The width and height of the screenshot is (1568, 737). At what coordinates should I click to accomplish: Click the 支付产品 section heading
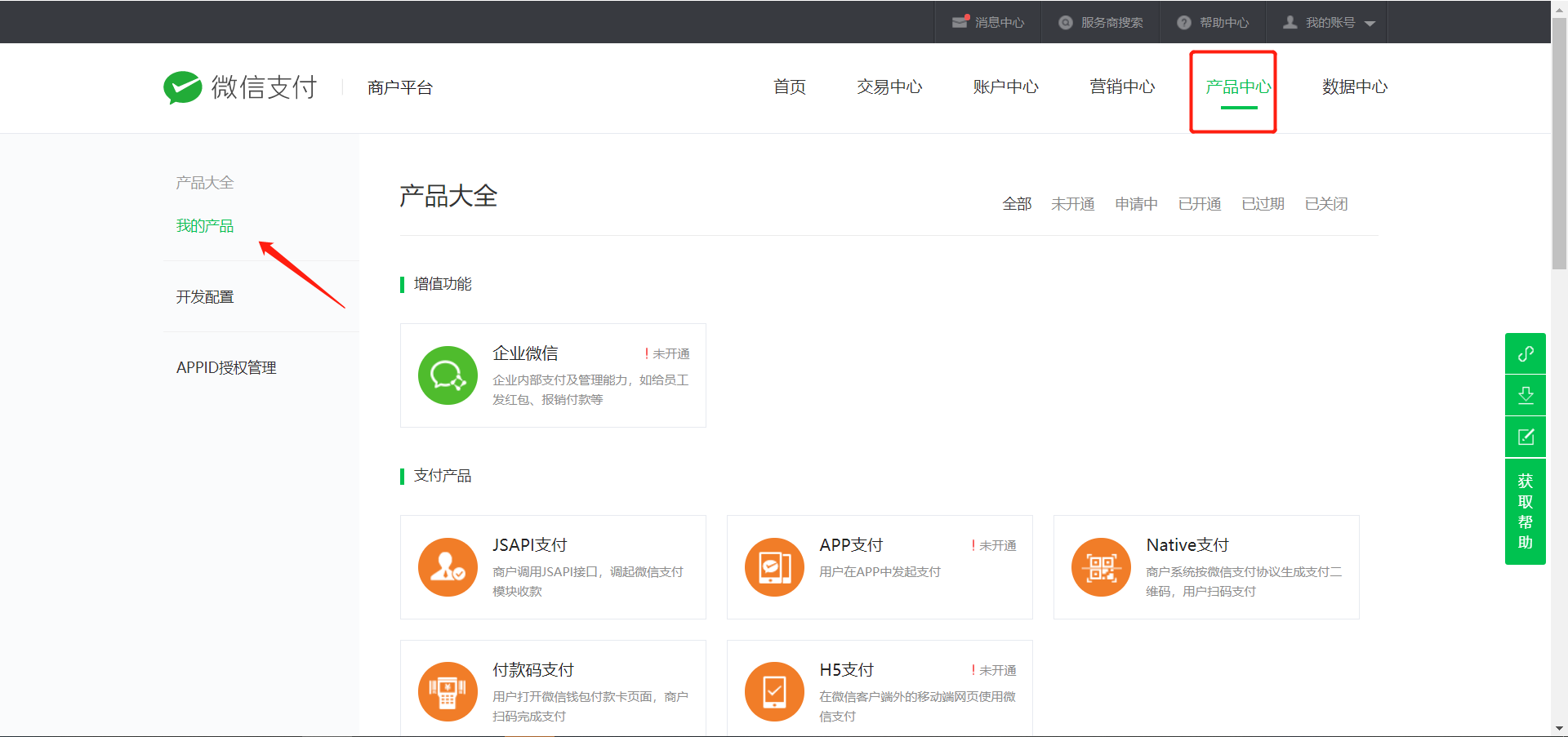[x=443, y=476]
